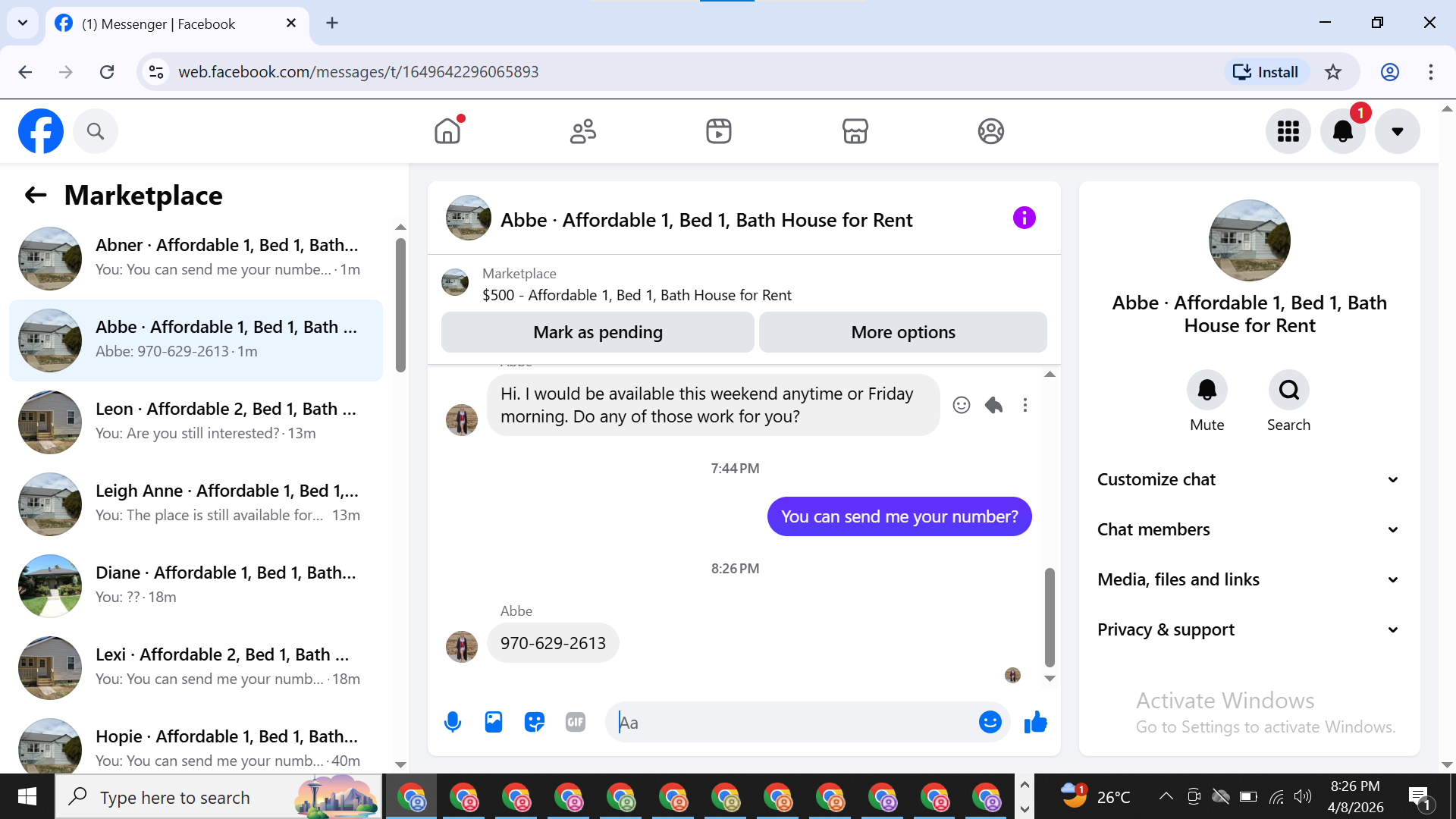Open the GIF picker icon

coord(576,722)
